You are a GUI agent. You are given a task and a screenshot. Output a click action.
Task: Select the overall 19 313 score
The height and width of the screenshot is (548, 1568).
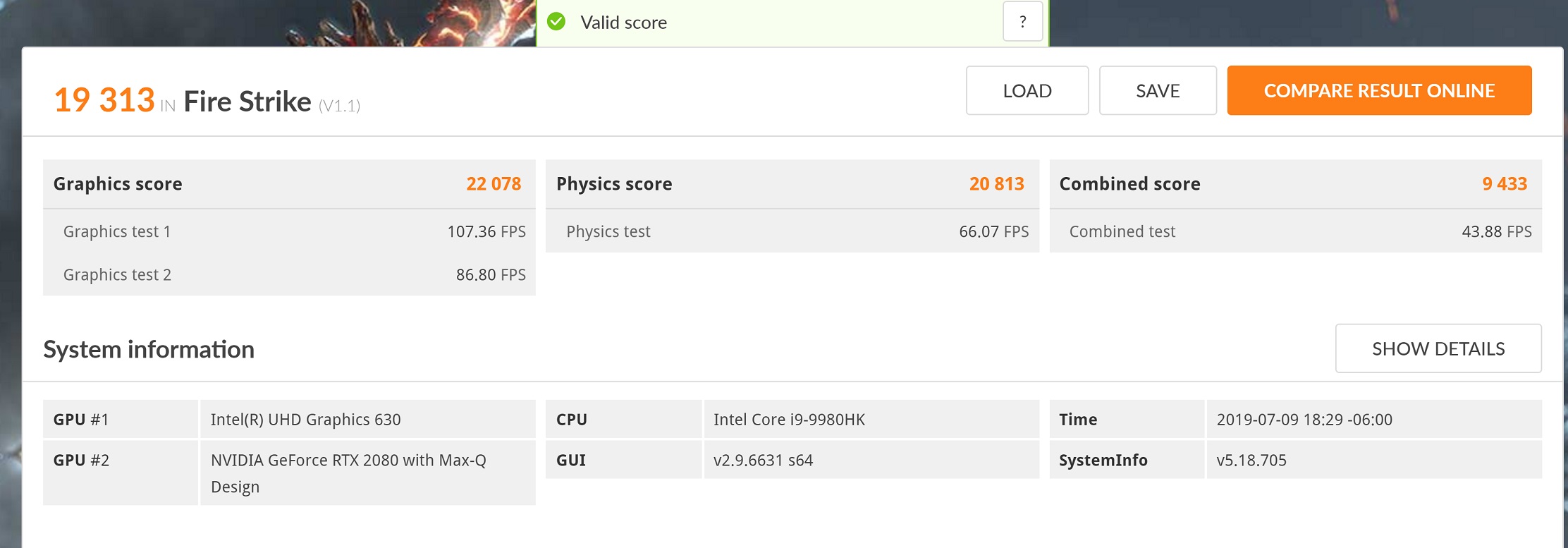click(x=104, y=100)
